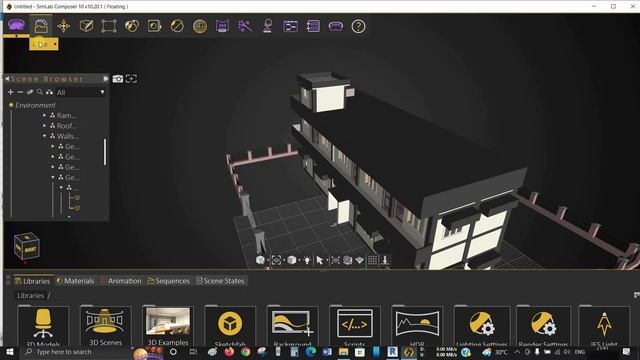Image resolution: width=640 pixels, height=360 pixels.
Task: Switch to the Animation tab
Action: tap(121, 281)
